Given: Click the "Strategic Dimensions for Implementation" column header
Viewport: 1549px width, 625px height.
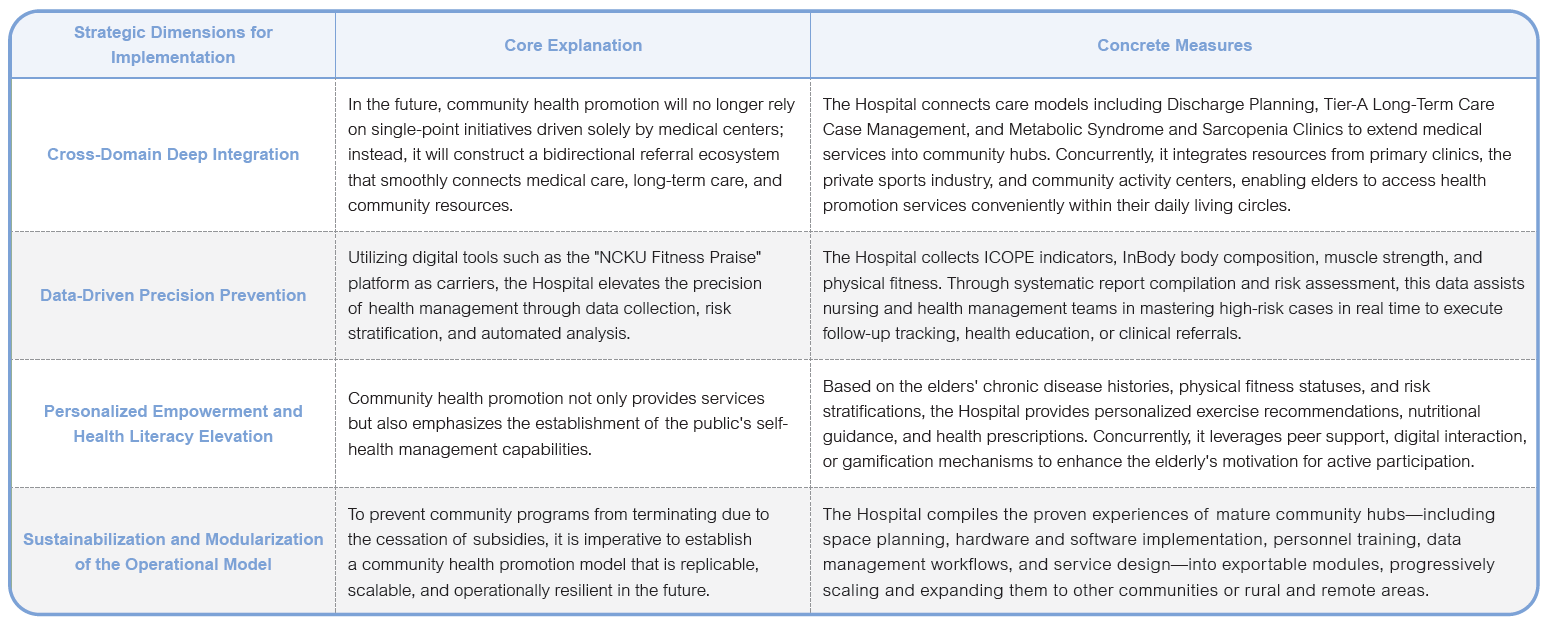Looking at the screenshot, I should (173, 45).
